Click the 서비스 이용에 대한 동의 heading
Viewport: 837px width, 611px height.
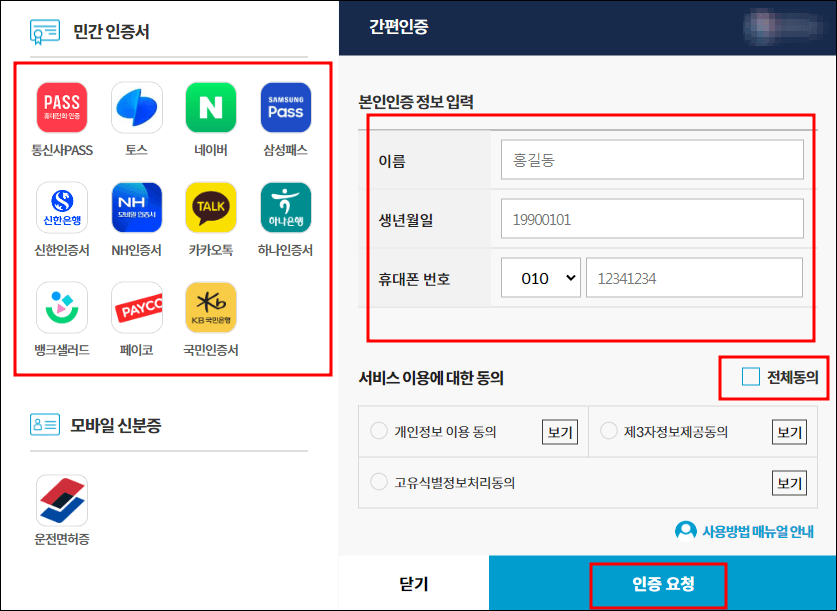click(431, 378)
